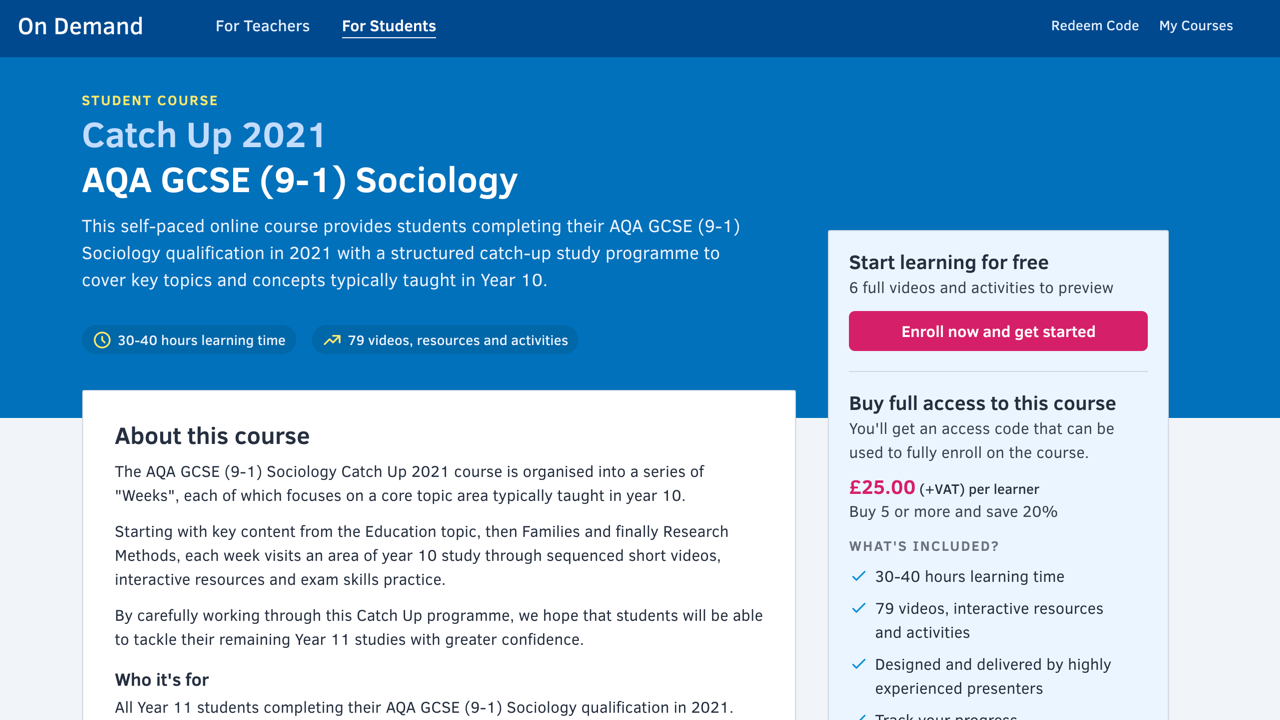The width and height of the screenshot is (1280, 720).
Task: Click the clock icon beside learning time
Action: tap(102, 340)
